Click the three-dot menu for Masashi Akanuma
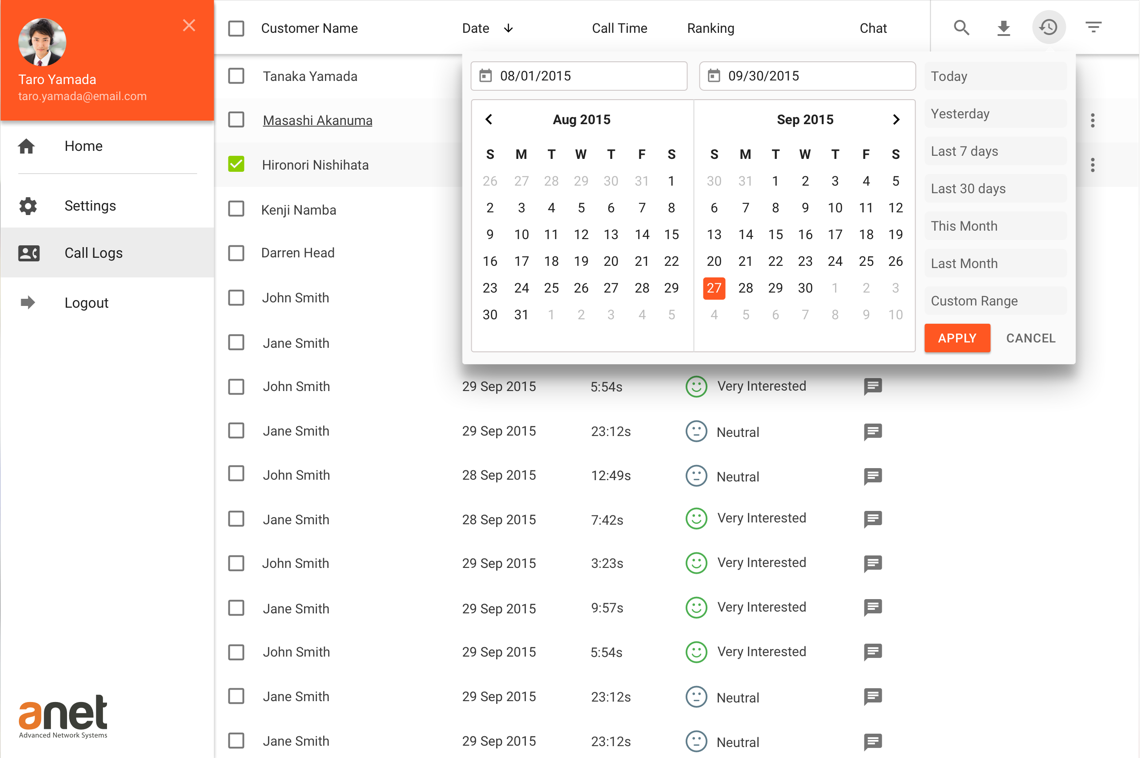1140x758 pixels. tap(1092, 121)
